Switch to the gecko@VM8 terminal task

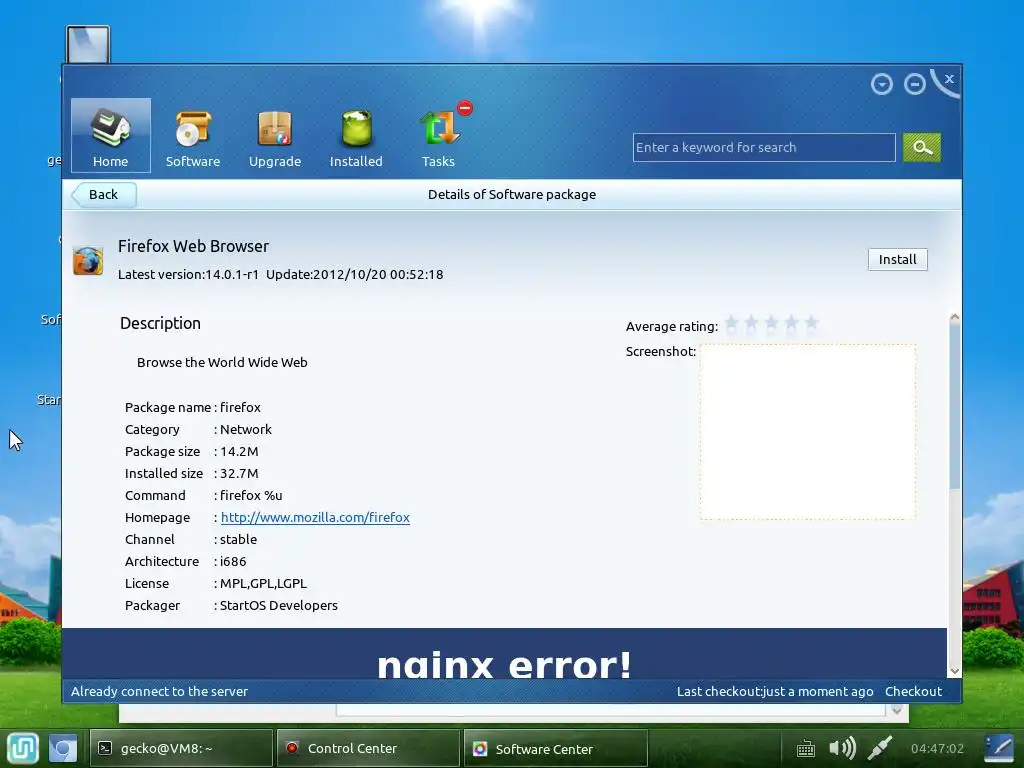tap(181, 748)
